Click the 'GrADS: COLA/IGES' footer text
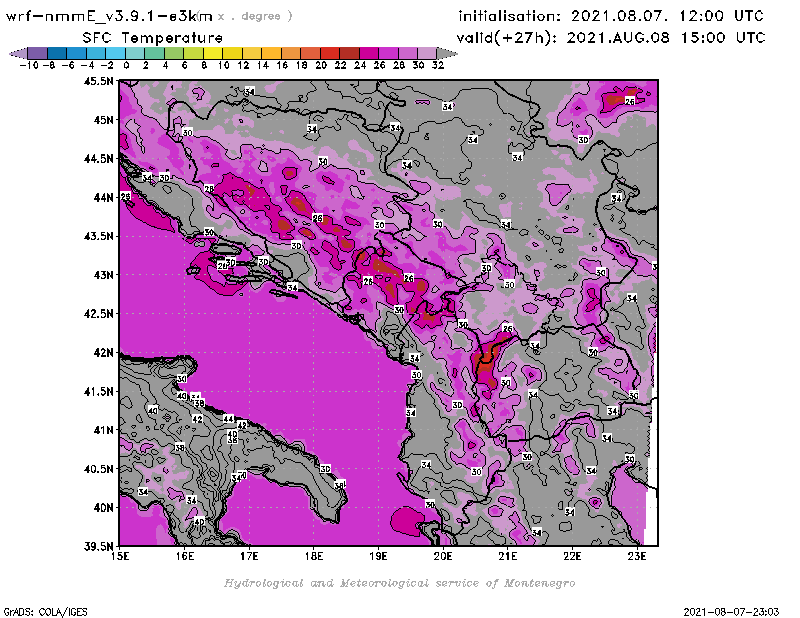The width and height of the screenshot is (800, 618). (x=45, y=612)
